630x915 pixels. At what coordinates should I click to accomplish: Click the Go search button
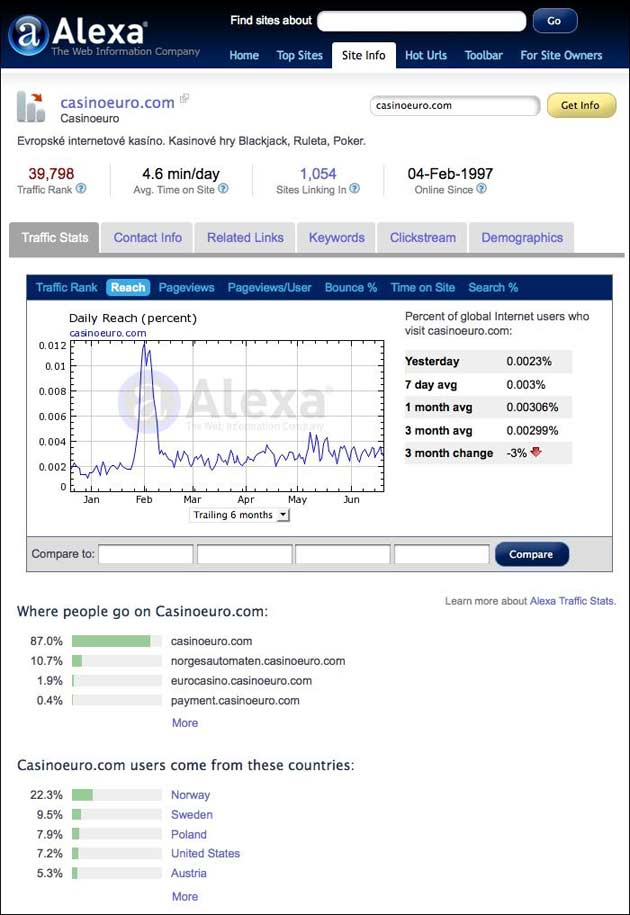pyautogui.click(x=555, y=21)
